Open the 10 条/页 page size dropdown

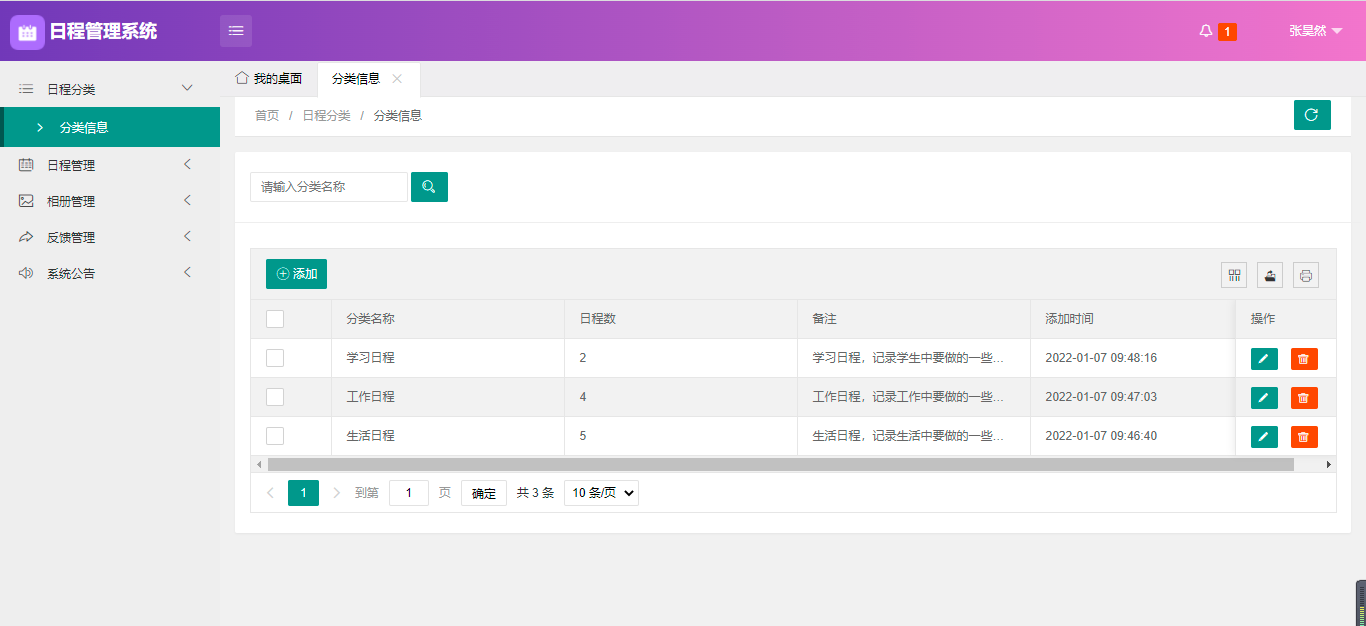tap(601, 493)
